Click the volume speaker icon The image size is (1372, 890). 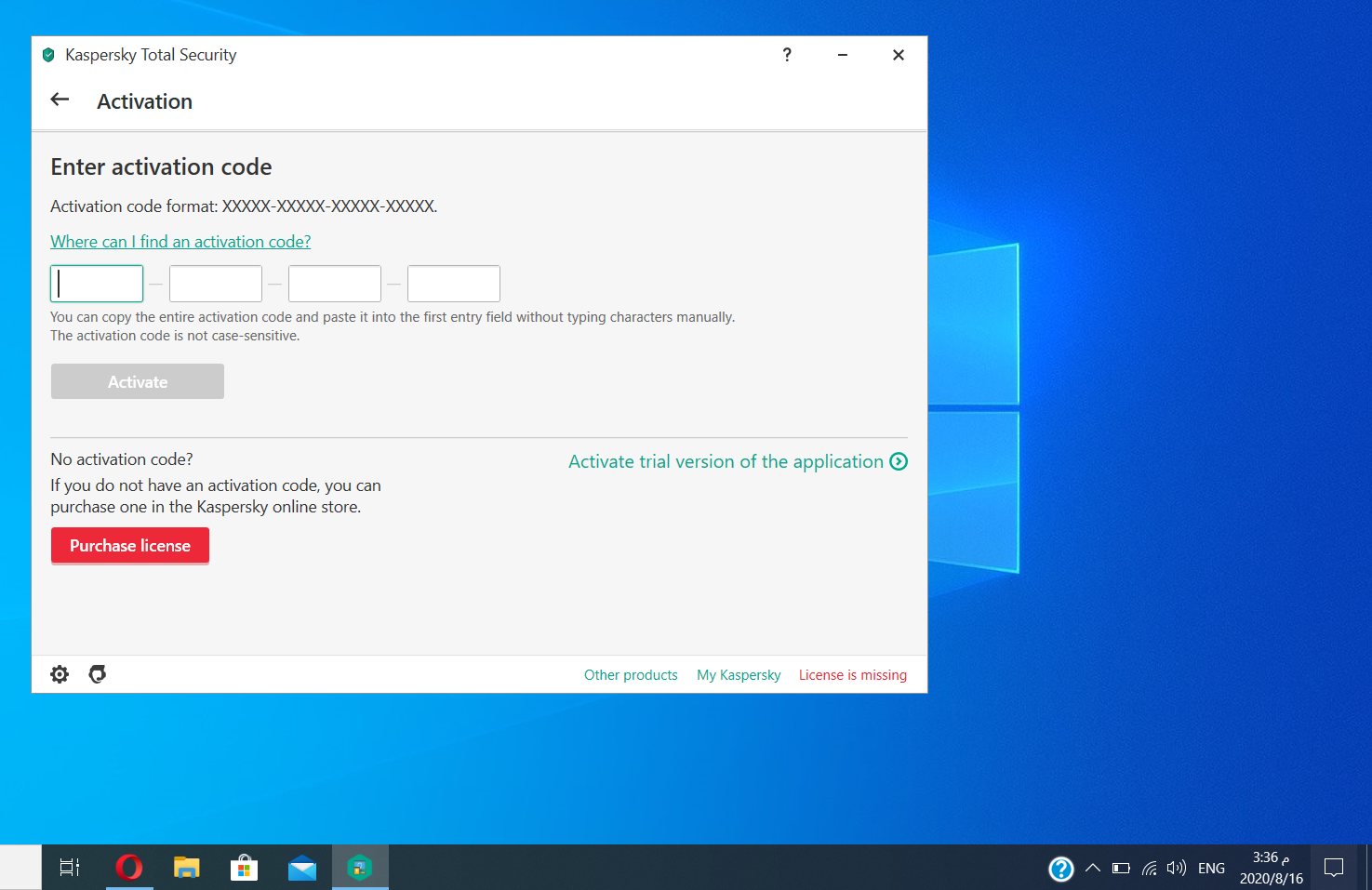[1177, 868]
